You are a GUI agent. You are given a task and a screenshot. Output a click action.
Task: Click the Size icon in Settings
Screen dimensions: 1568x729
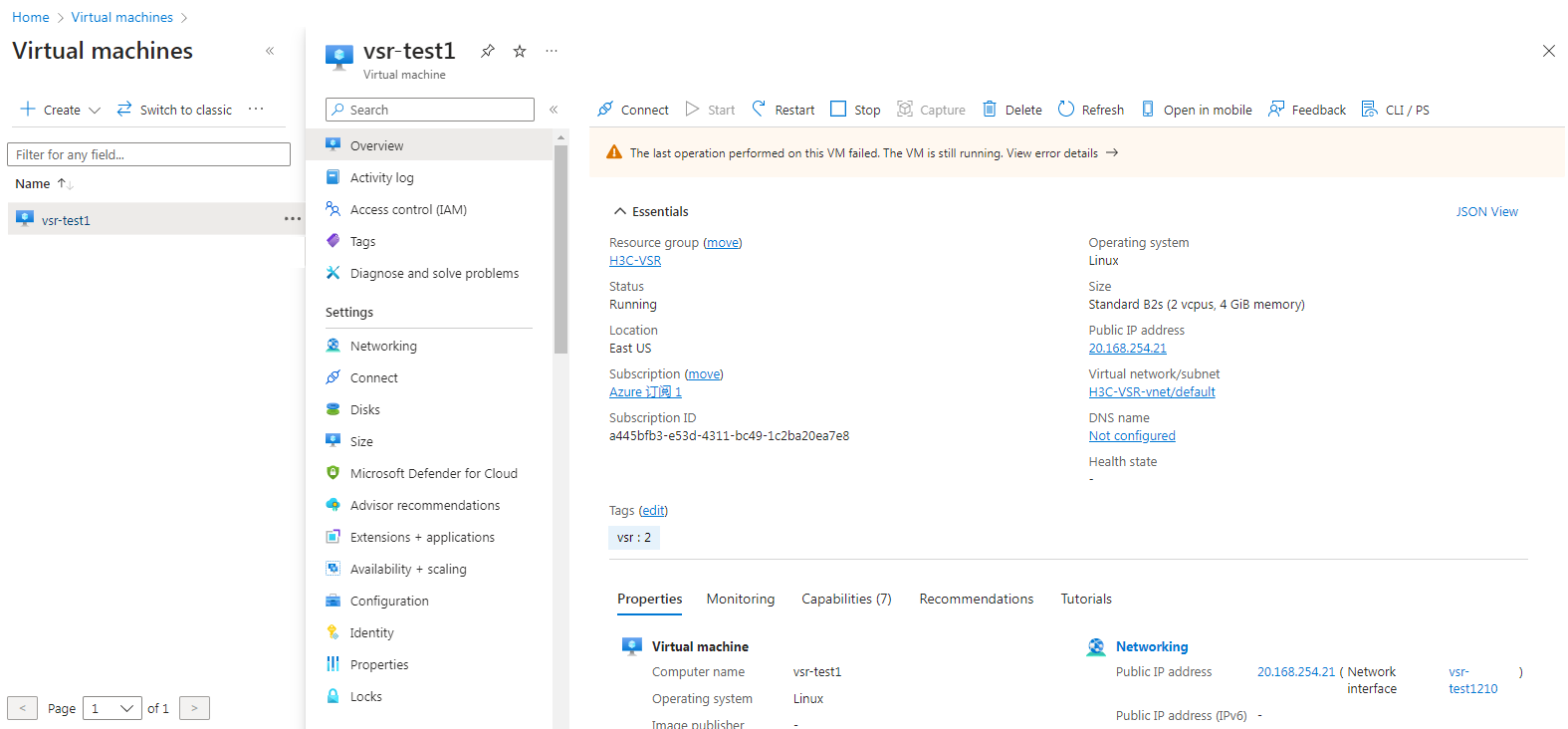pos(334,441)
